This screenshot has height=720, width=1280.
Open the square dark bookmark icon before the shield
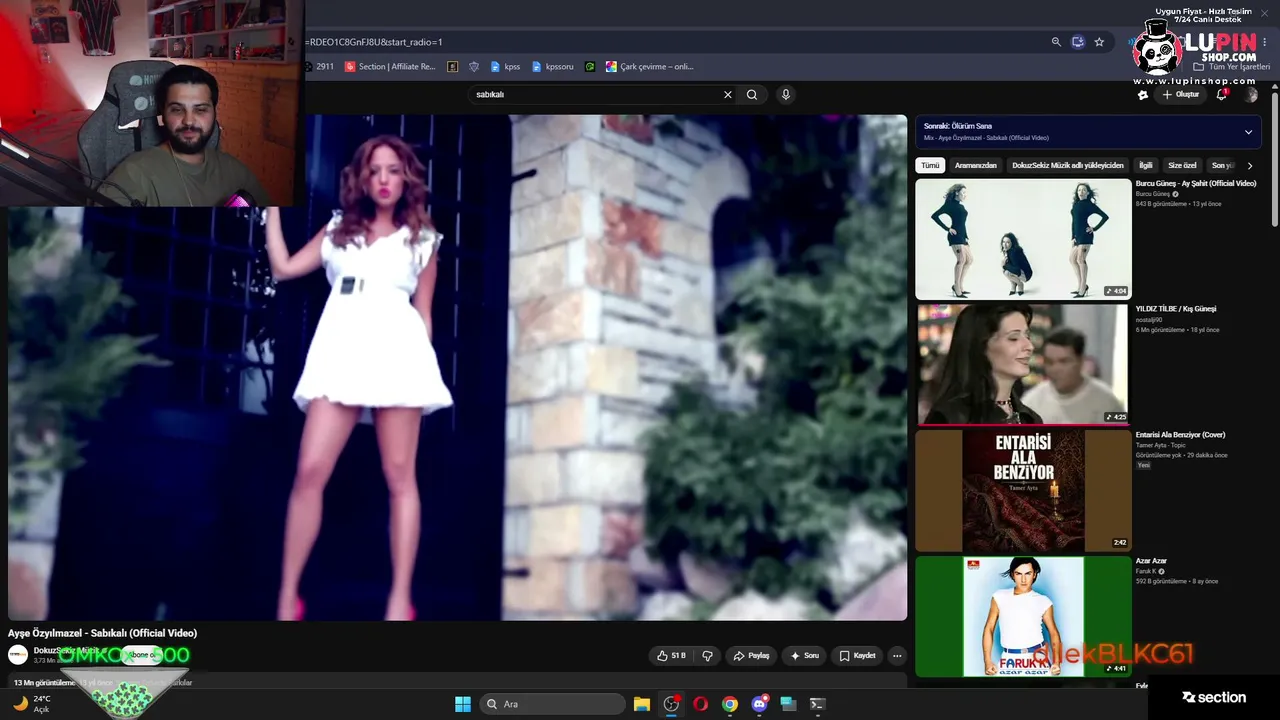point(453,67)
